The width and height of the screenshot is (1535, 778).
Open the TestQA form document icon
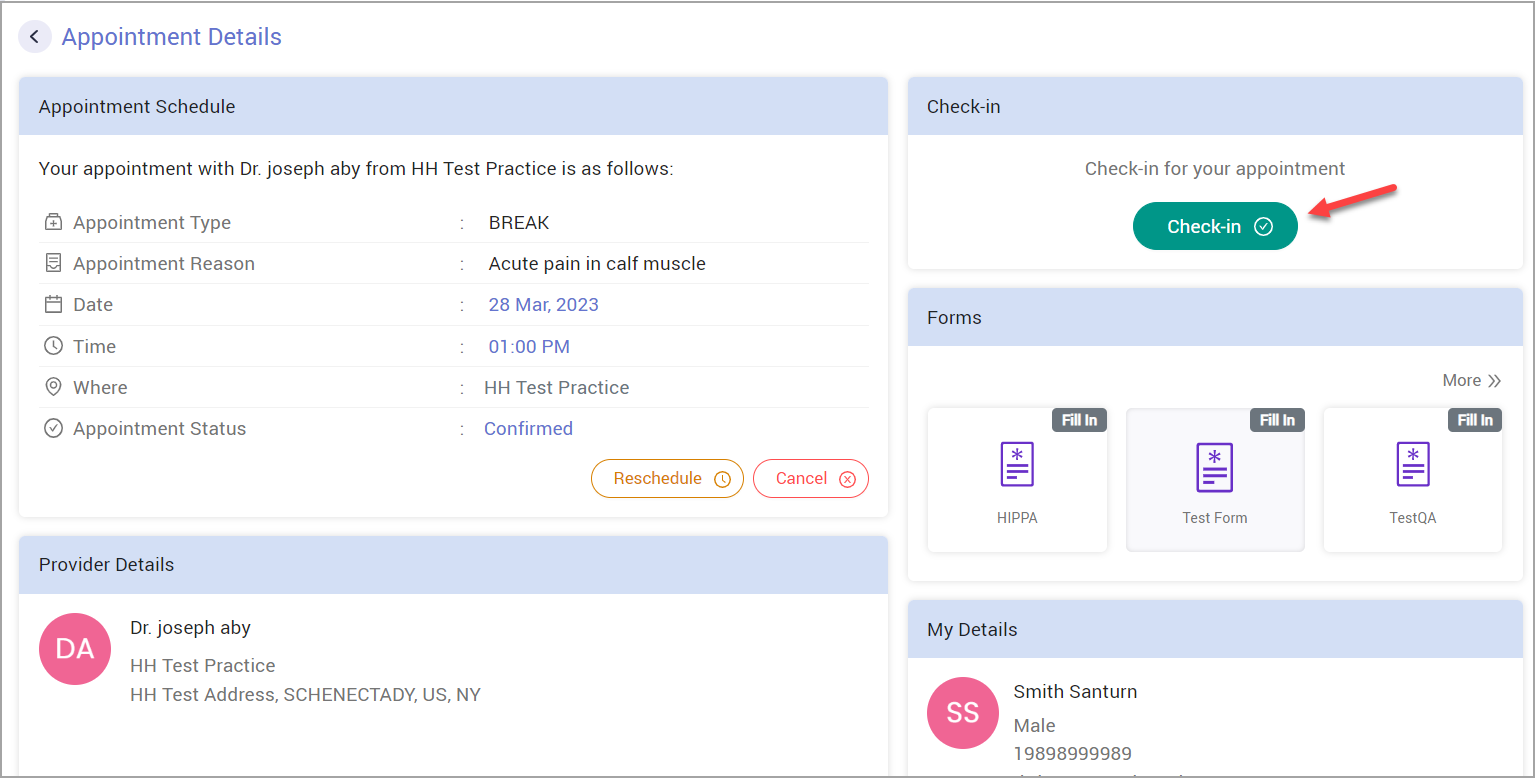(x=1412, y=464)
